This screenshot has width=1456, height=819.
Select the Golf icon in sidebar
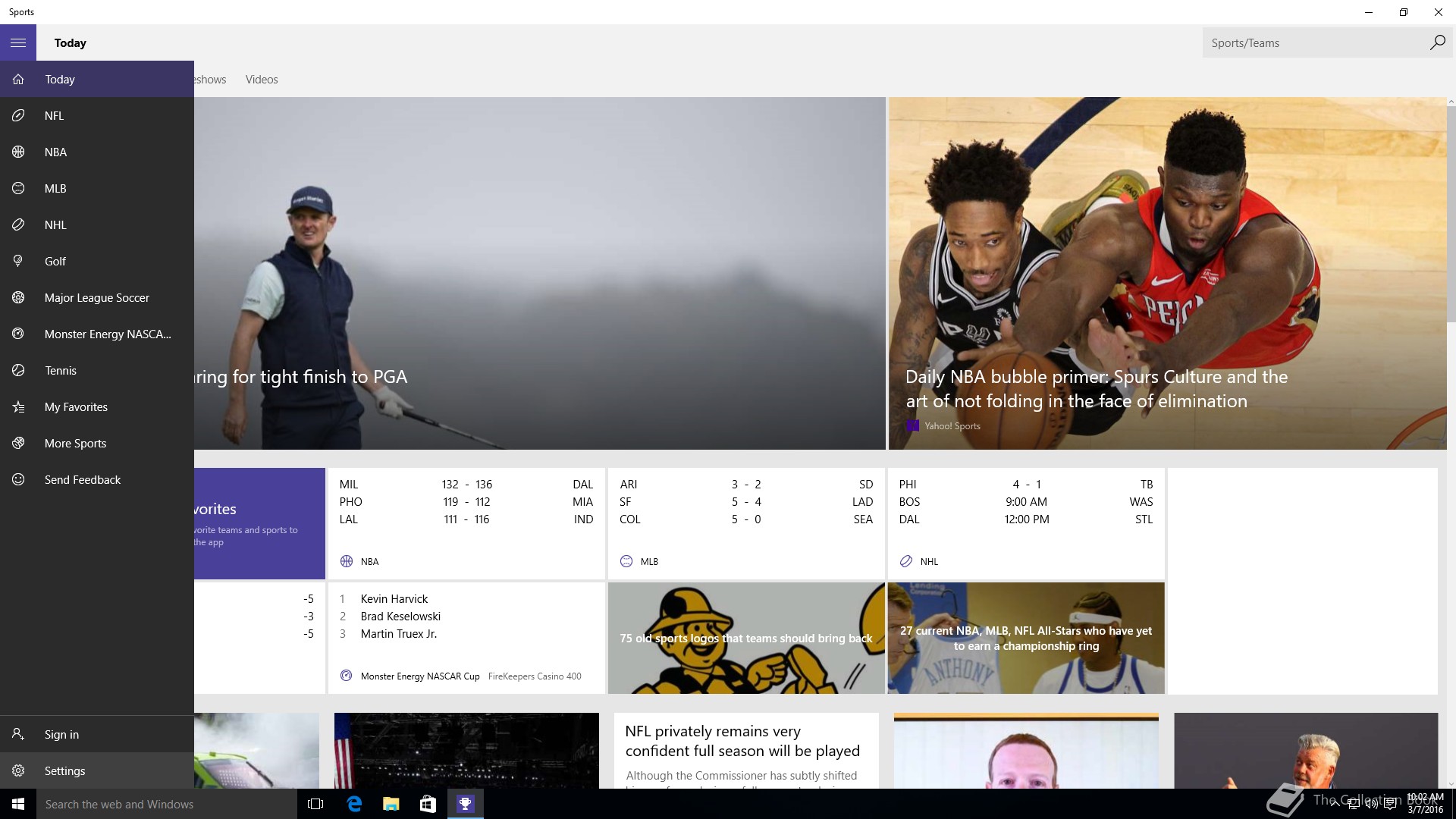pos(18,262)
